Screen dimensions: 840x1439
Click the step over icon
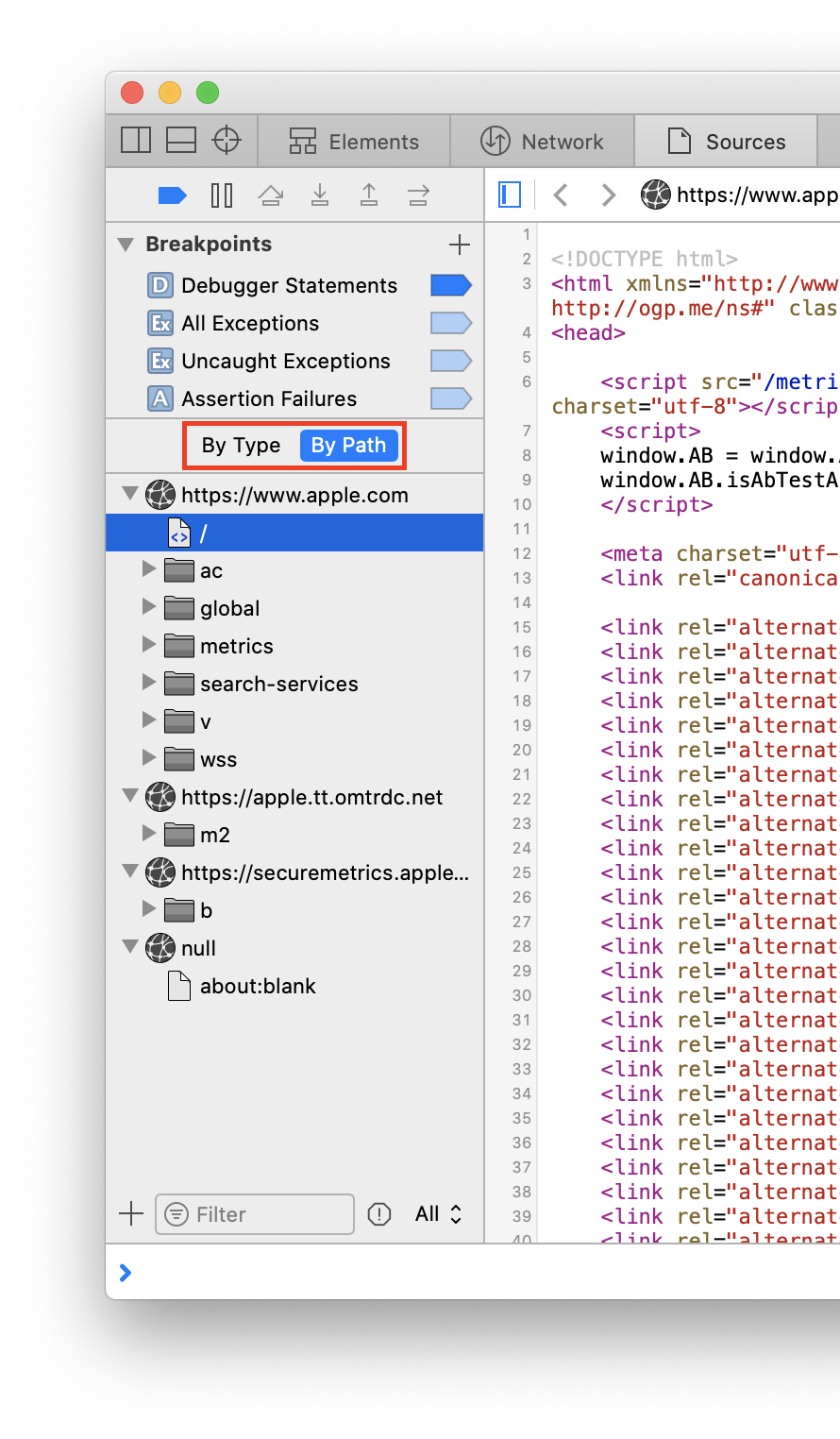pyautogui.click(x=271, y=195)
